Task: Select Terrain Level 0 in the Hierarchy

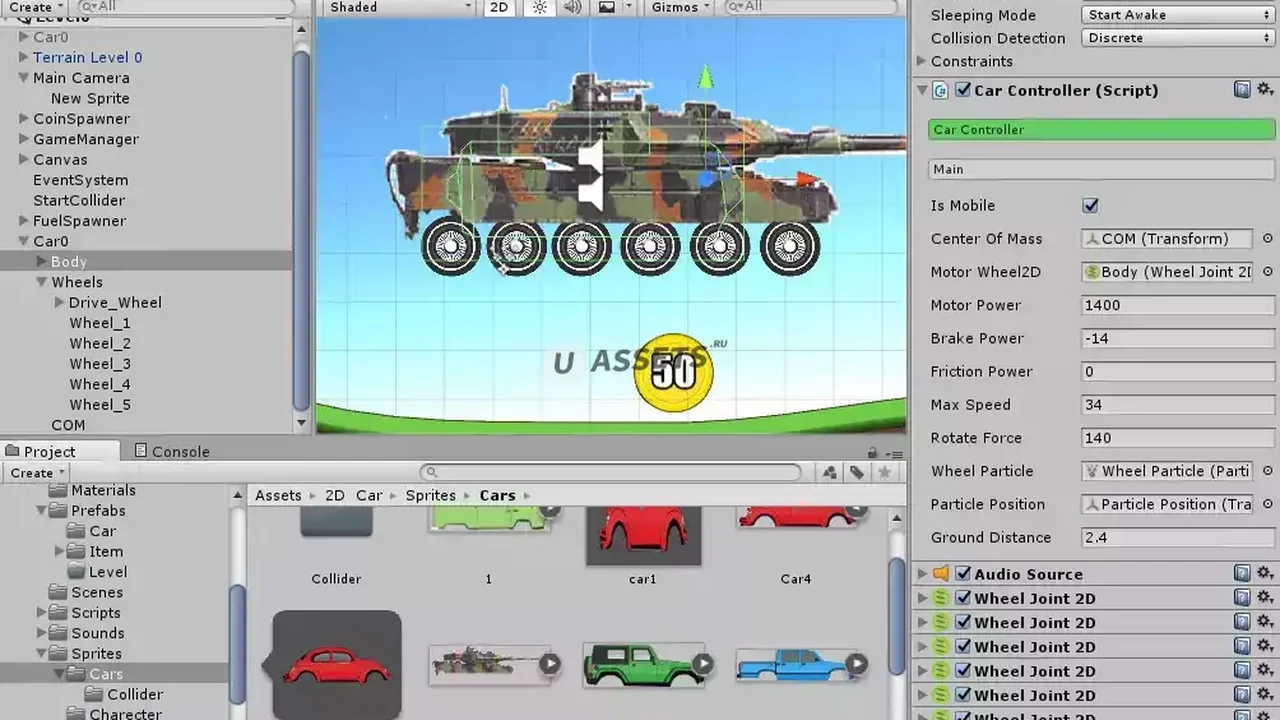Action: (88, 57)
